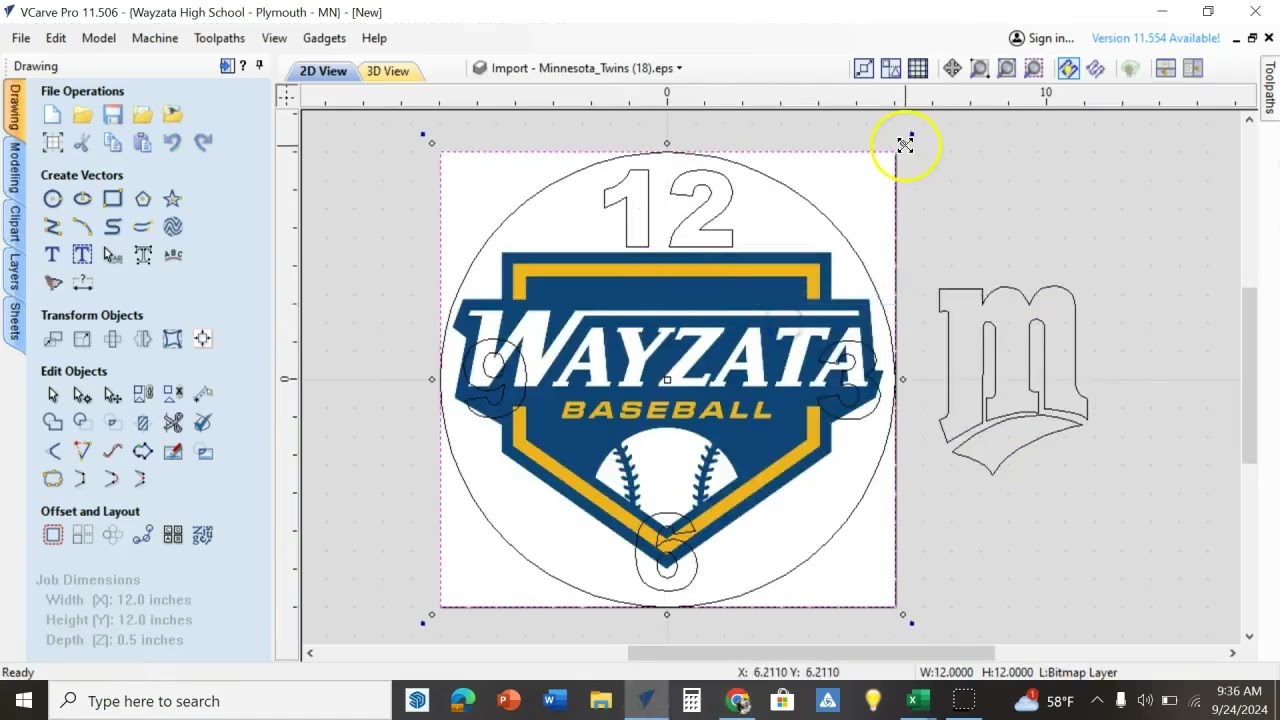Click the Save file floppy disk icon
Image resolution: width=1280 pixels, height=720 pixels.
tap(112, 115)
